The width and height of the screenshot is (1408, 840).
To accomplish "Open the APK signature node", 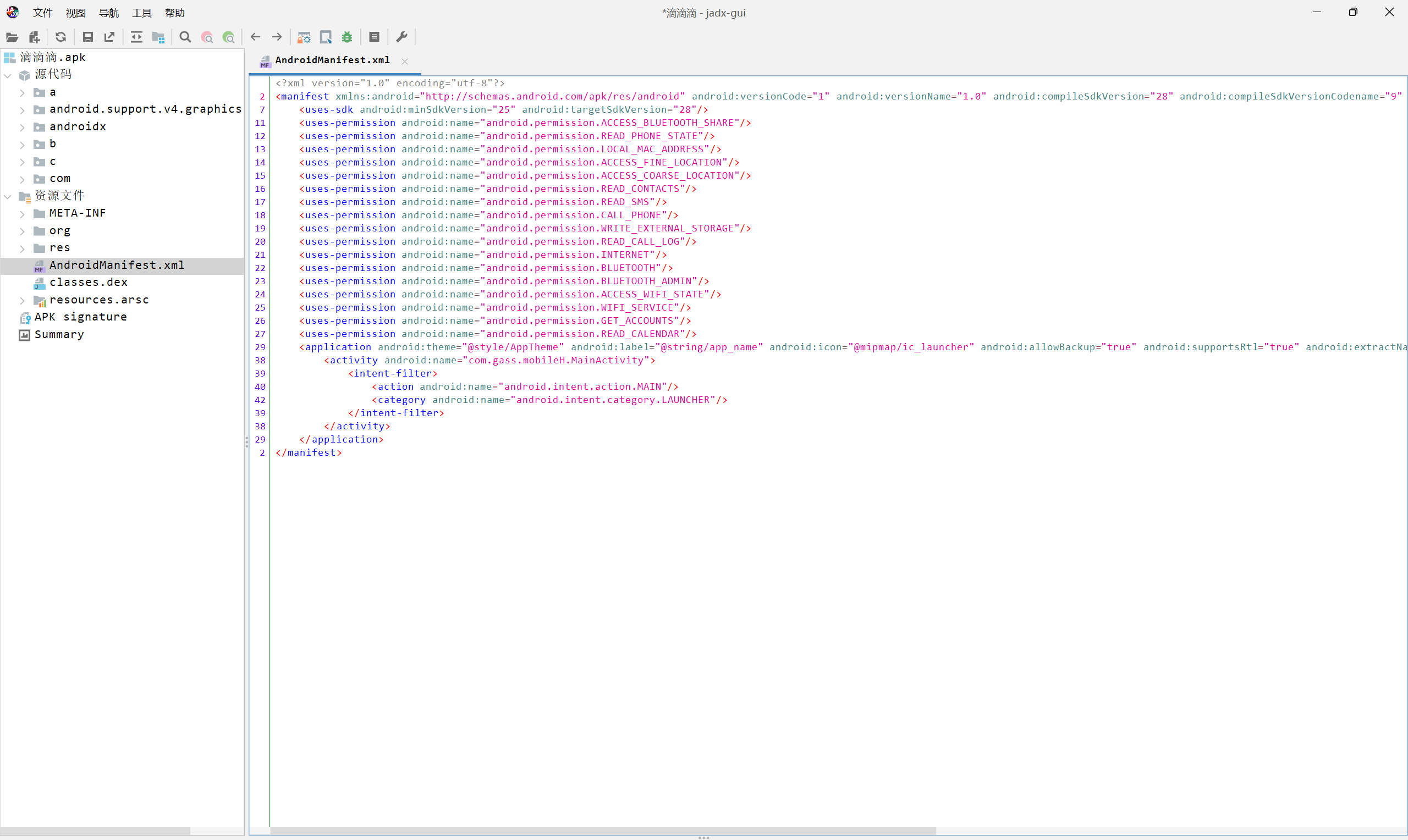I will [x=80, y=317].
